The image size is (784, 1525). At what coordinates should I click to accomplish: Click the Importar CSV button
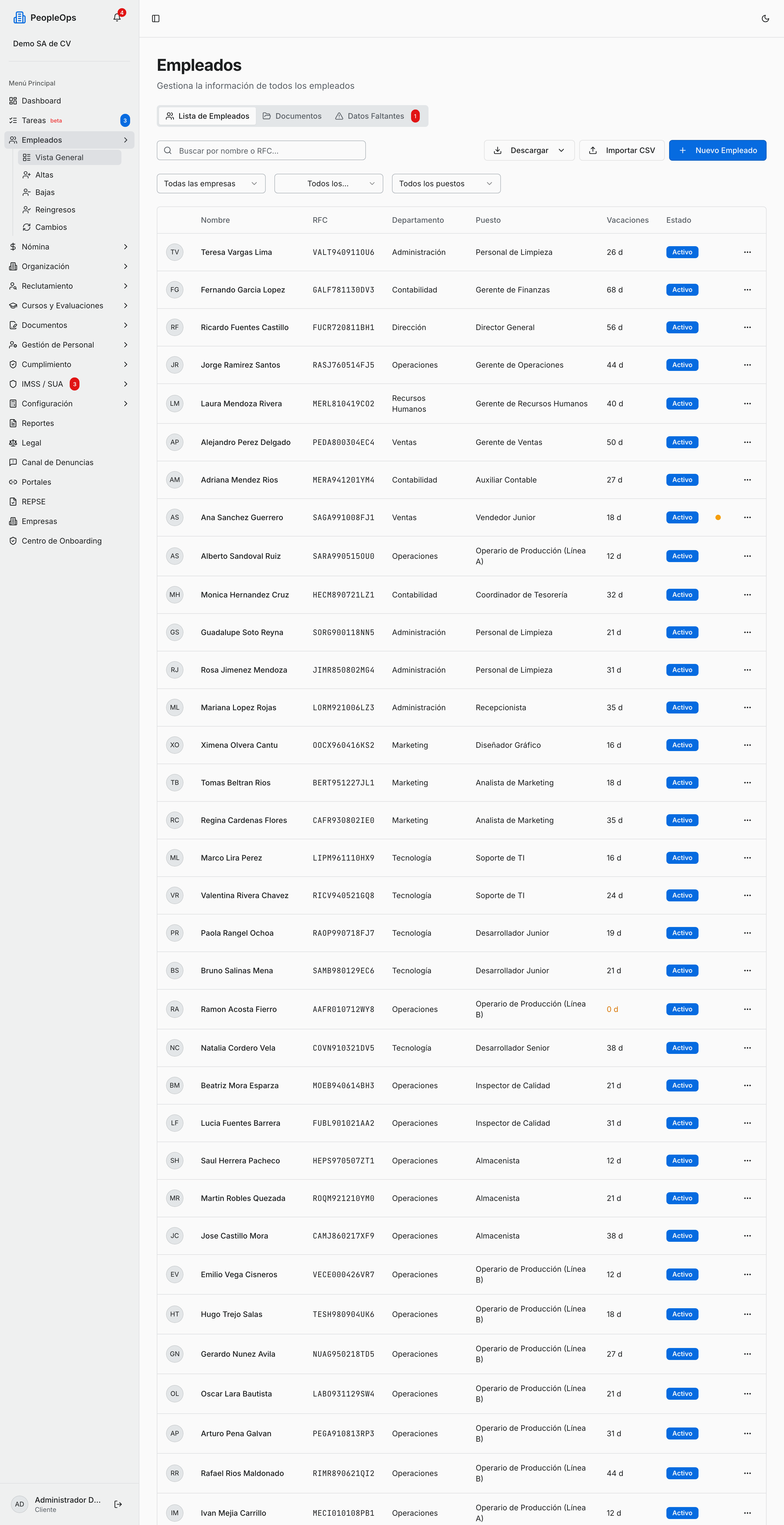[x=621, y=150]
